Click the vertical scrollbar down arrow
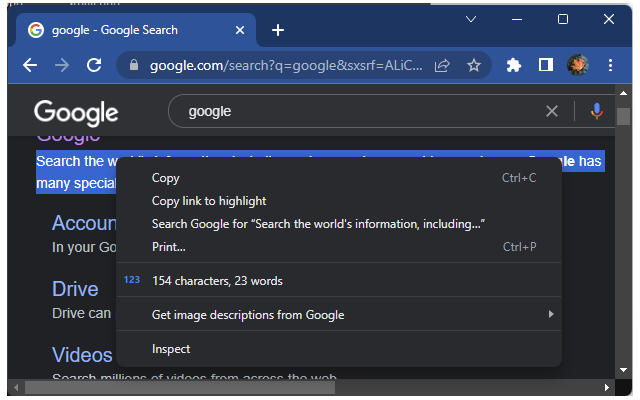The height and width of the screenshot is (400, 640). 623,370
